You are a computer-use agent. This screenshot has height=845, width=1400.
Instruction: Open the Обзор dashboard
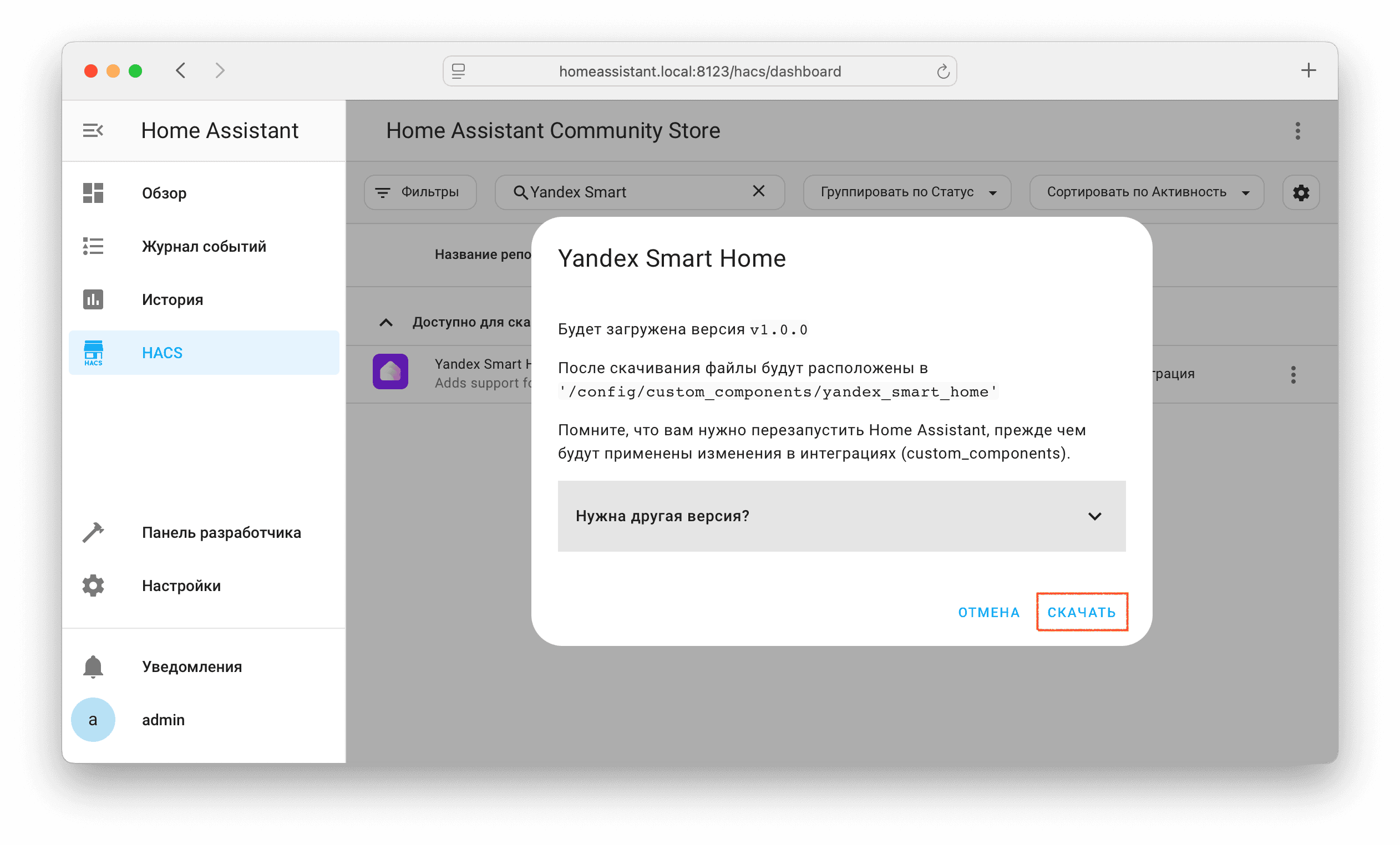pos(164,193)
